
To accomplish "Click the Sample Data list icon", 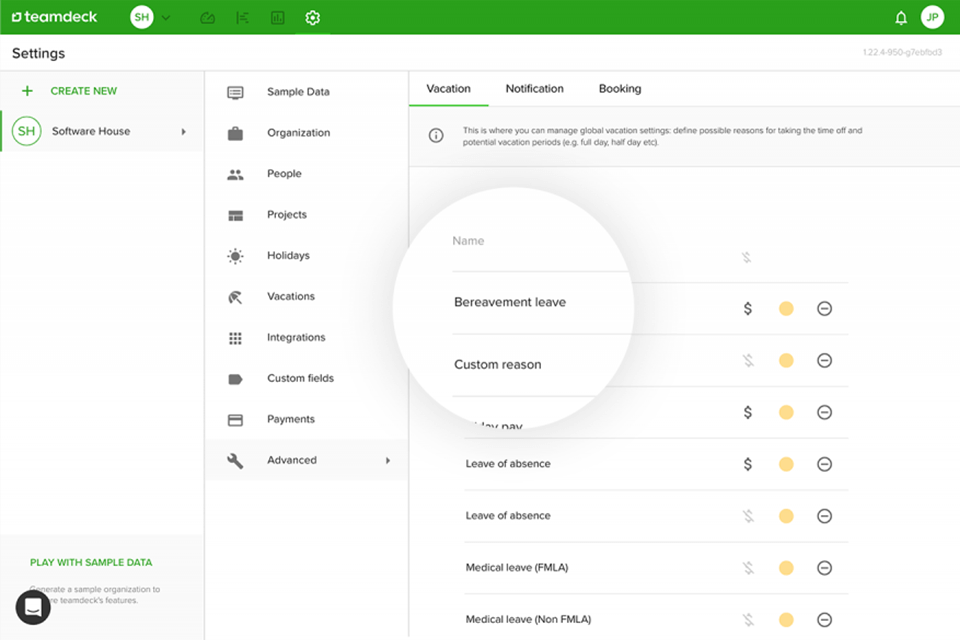I will 235,92.
